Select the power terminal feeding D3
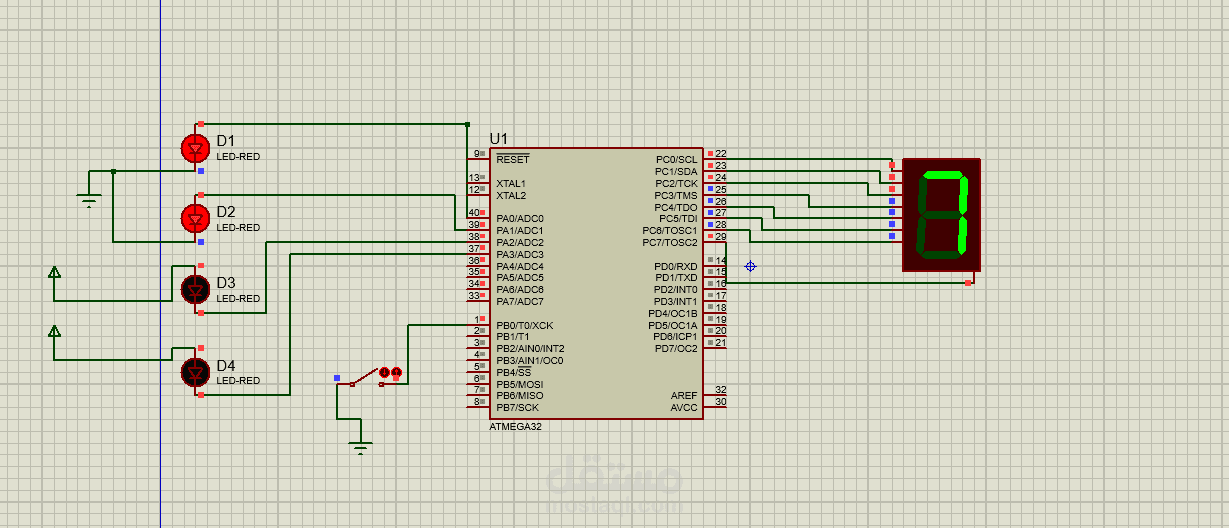 tap(55, 272)
